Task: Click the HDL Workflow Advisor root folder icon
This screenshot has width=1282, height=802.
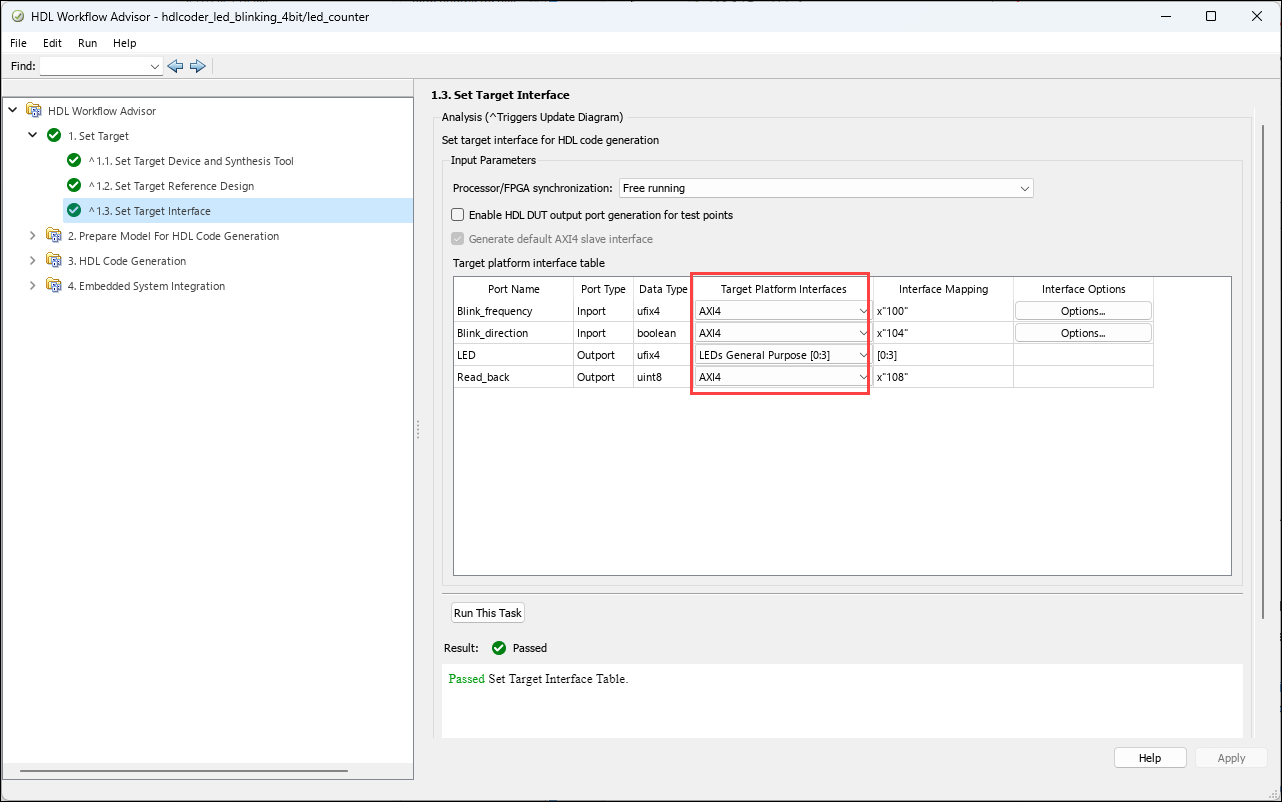Action: click(x=34, y=111)
